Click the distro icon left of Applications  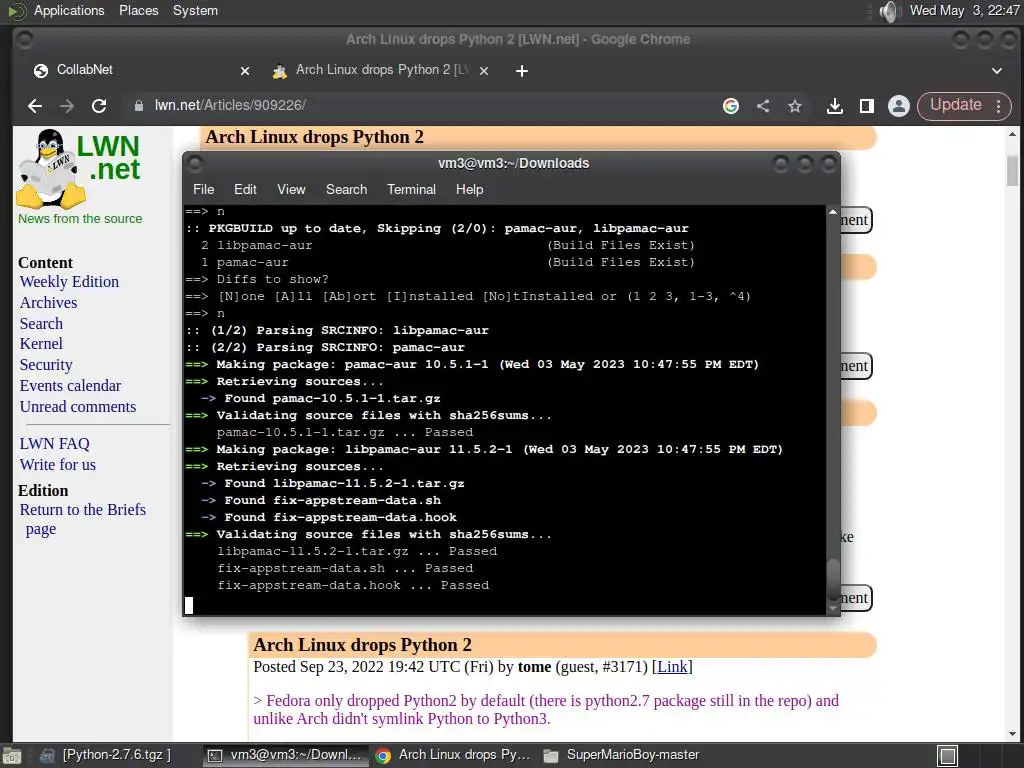click(x=16, y=10)
